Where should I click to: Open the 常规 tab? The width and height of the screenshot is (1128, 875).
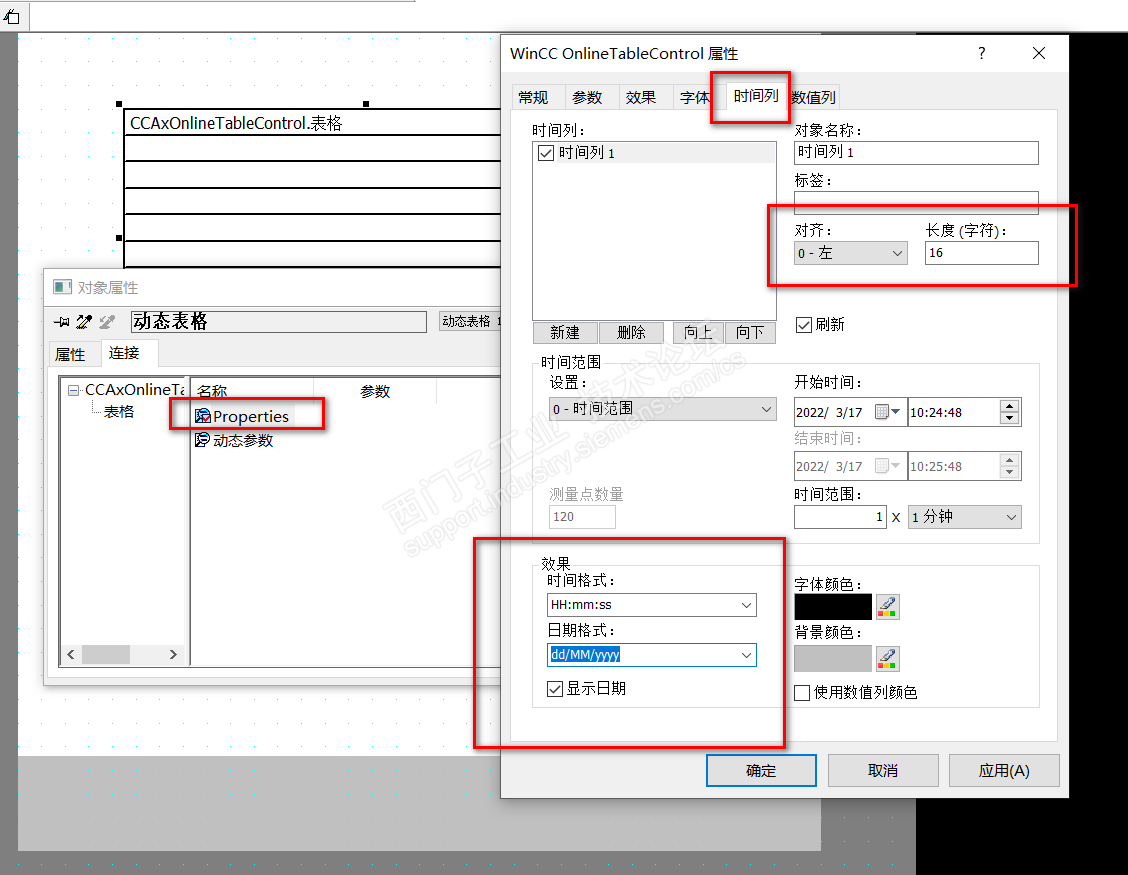(533, 97)
